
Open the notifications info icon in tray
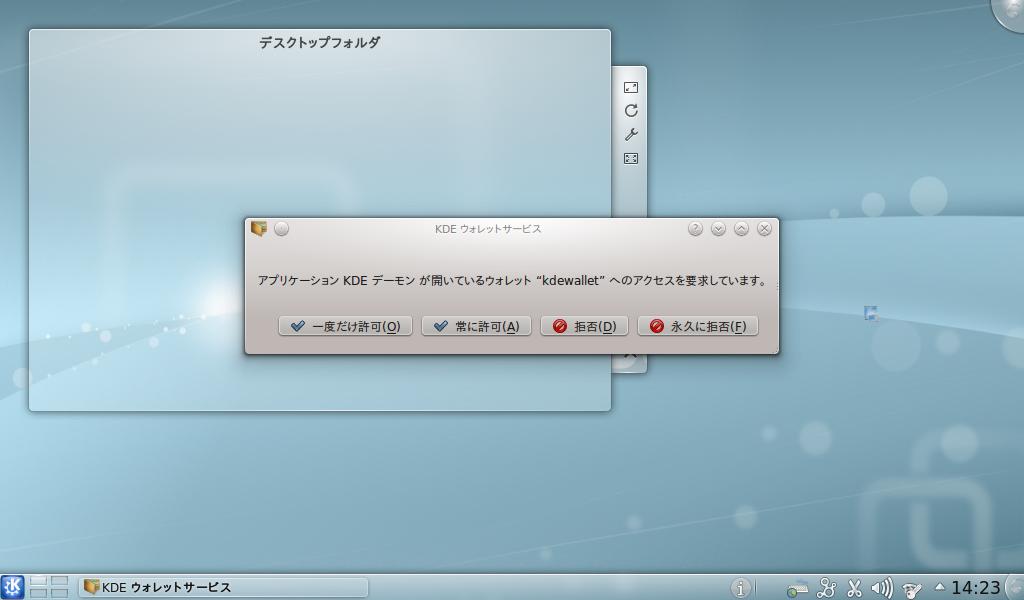pyautogui.click(x=740, y=588)
